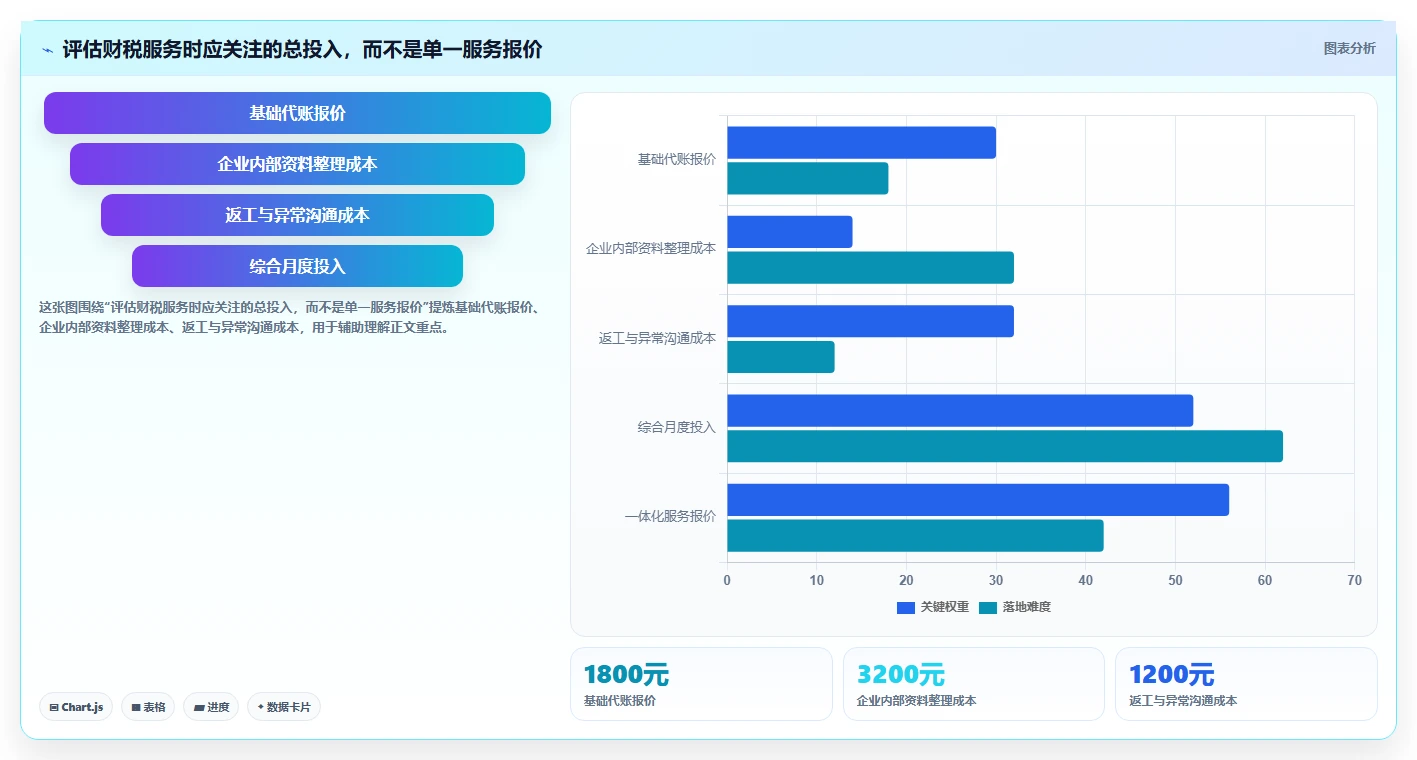Screen dimensions: 1417x760
Task: Click the teal 返工与异常沟通成本 chart bar
Action: point(780,357)
